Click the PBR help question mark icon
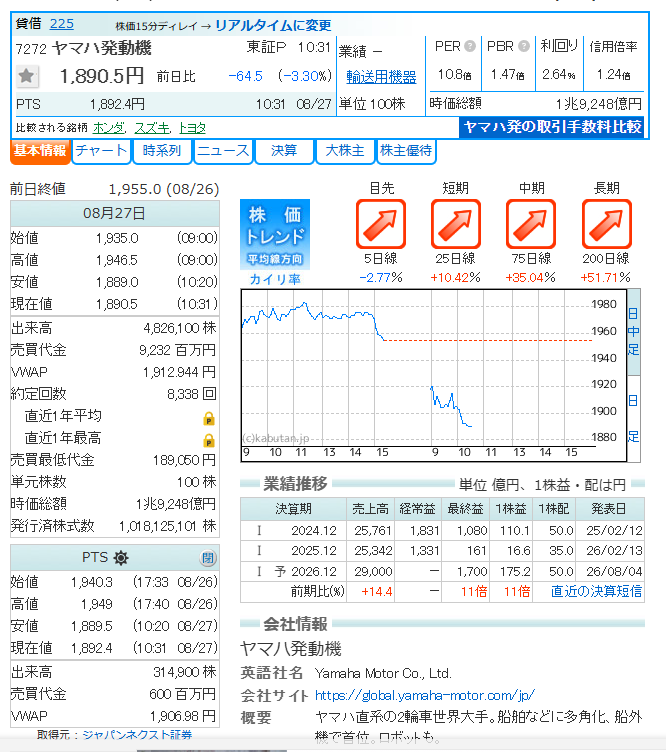Viewport: 666px width, 752px height. (524, 47)
